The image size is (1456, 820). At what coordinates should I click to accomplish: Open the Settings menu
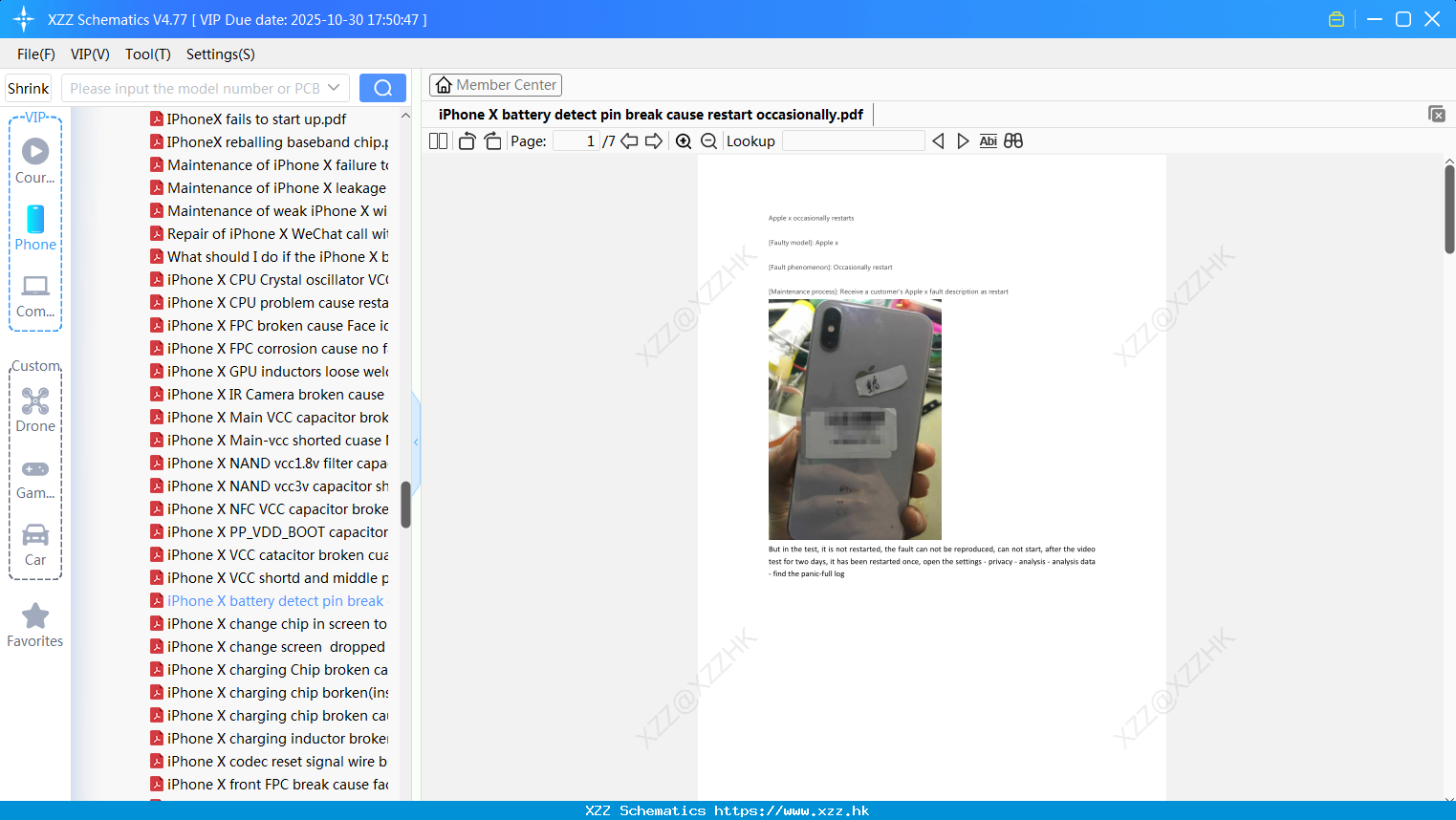(221, 54)
